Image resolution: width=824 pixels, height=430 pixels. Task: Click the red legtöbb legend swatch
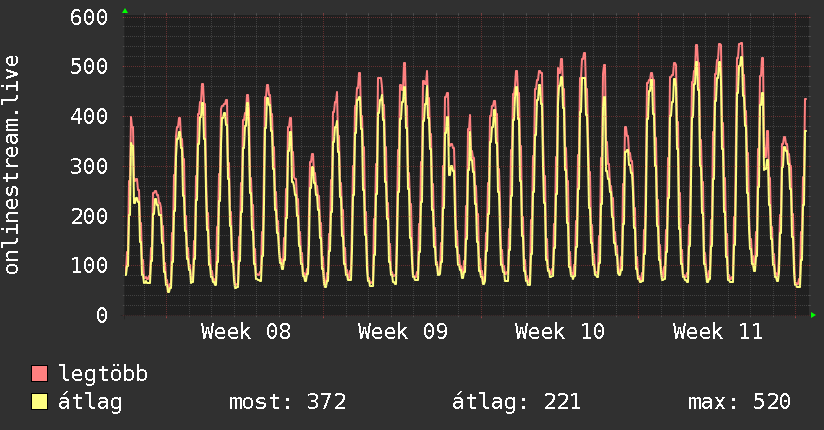point(39,373)
